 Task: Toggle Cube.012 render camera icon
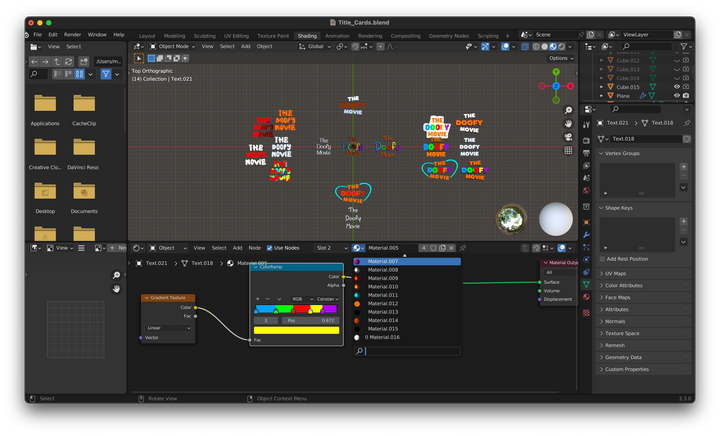click(x=686, y=60)
